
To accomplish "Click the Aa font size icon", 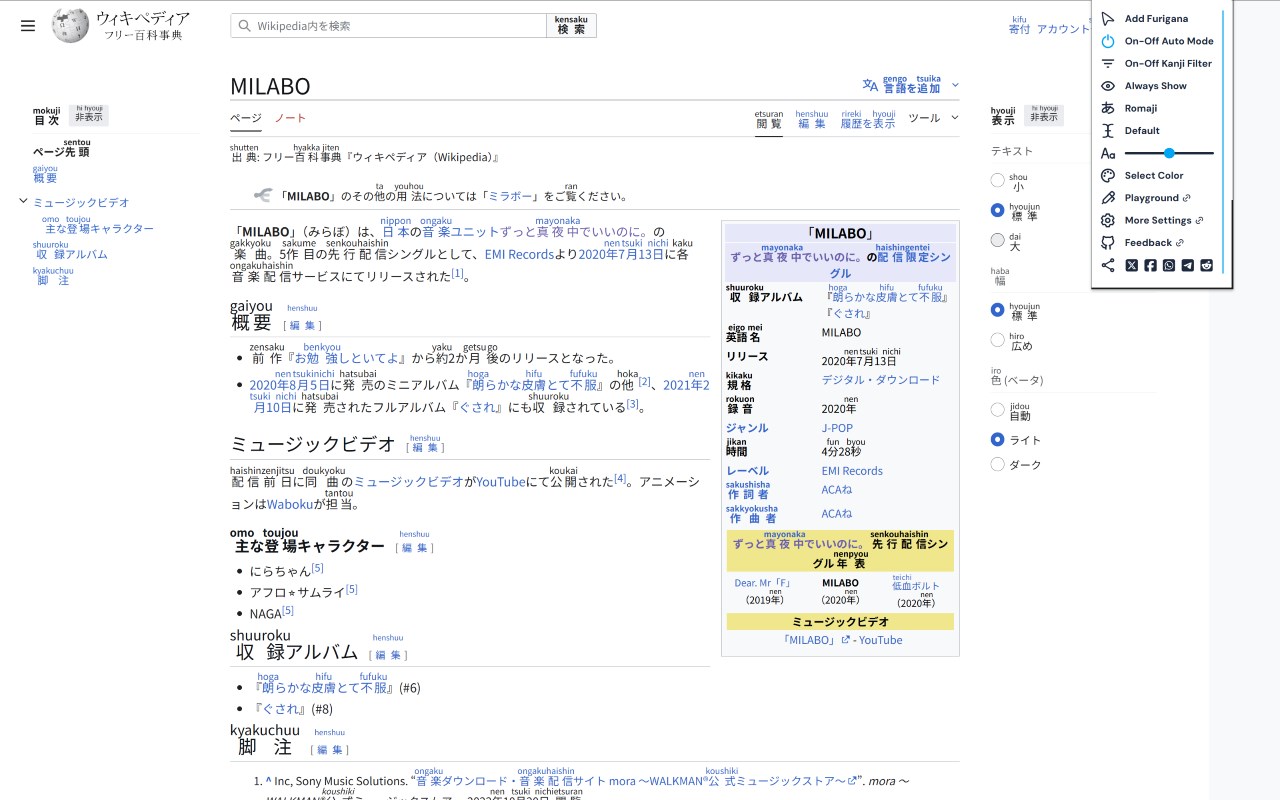I will click(1107, 153).
